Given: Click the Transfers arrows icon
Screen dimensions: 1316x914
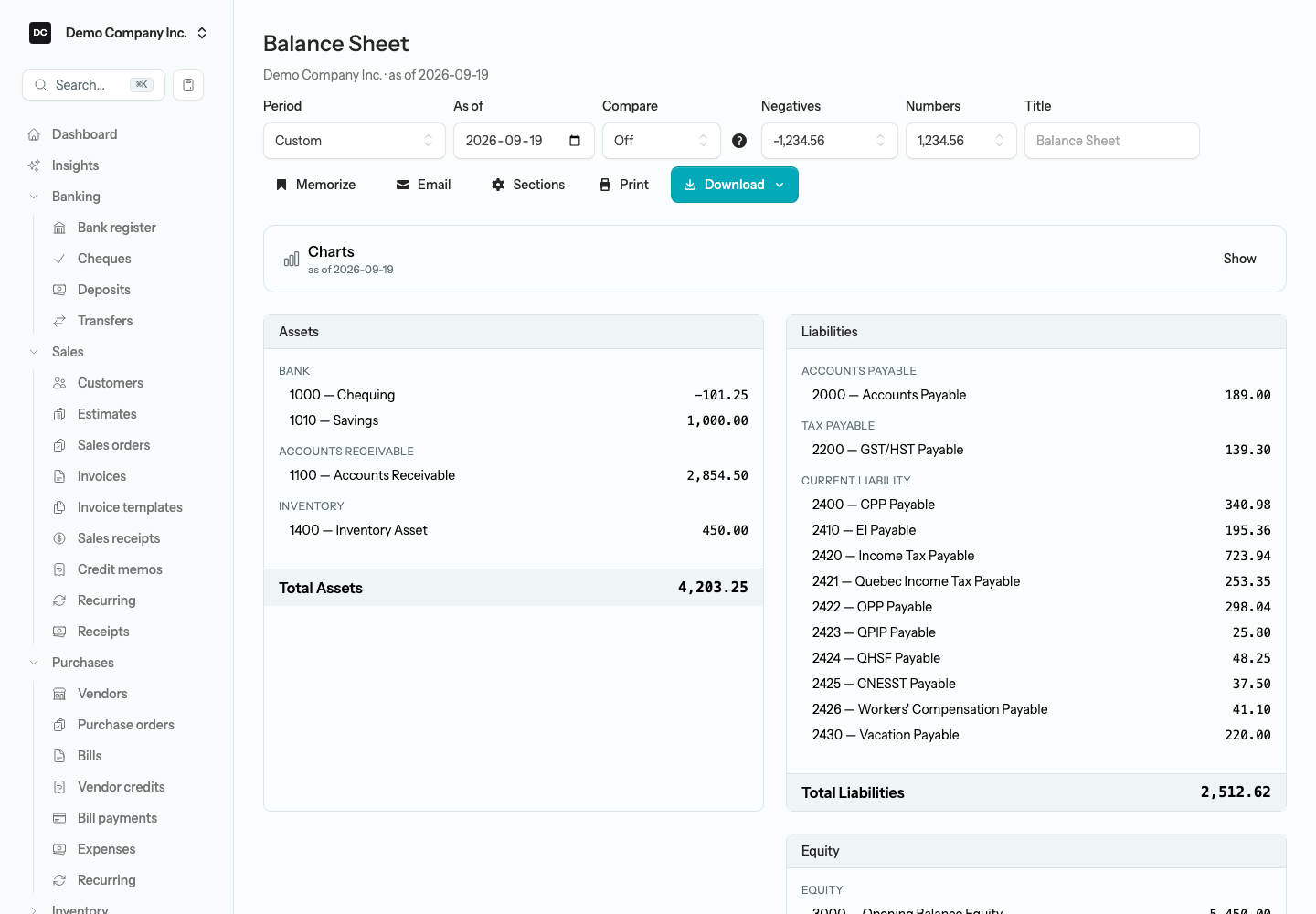Looking at the screenshot, I should pyautogui.click(x=59, y=321).
